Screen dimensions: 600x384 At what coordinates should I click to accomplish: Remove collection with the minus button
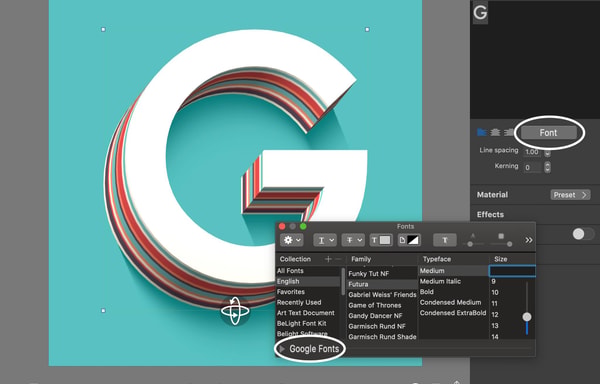[x=338, y=259]
